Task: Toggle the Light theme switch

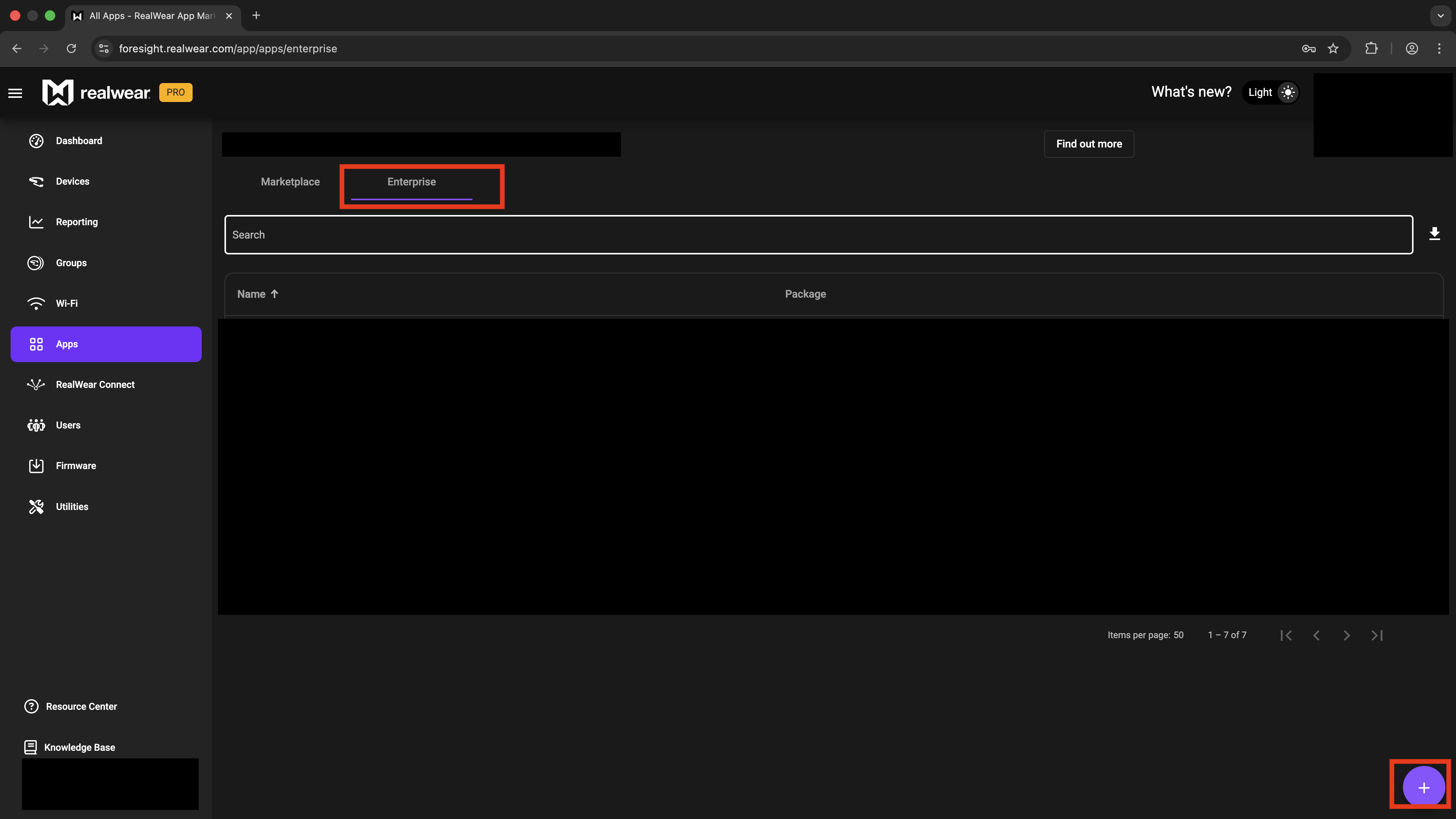Action: [1271, 92]
